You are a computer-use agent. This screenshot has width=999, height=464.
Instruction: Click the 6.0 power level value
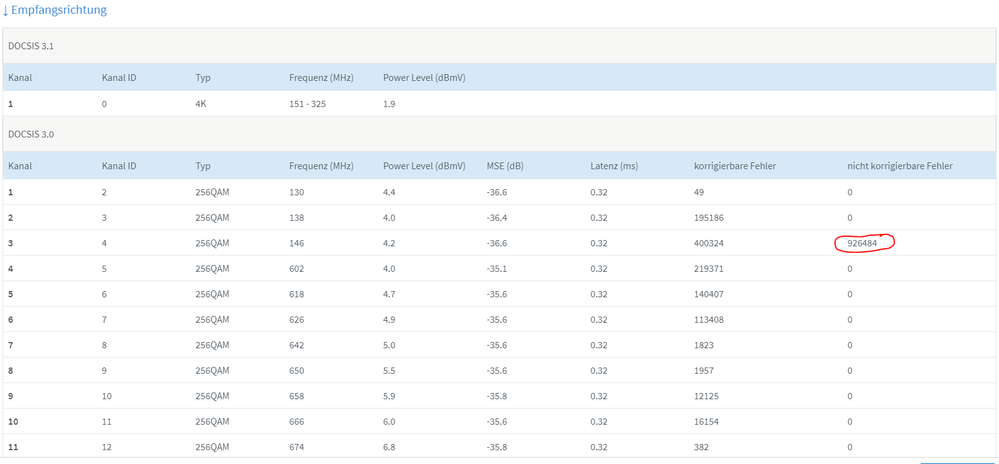tap(389, 421)
